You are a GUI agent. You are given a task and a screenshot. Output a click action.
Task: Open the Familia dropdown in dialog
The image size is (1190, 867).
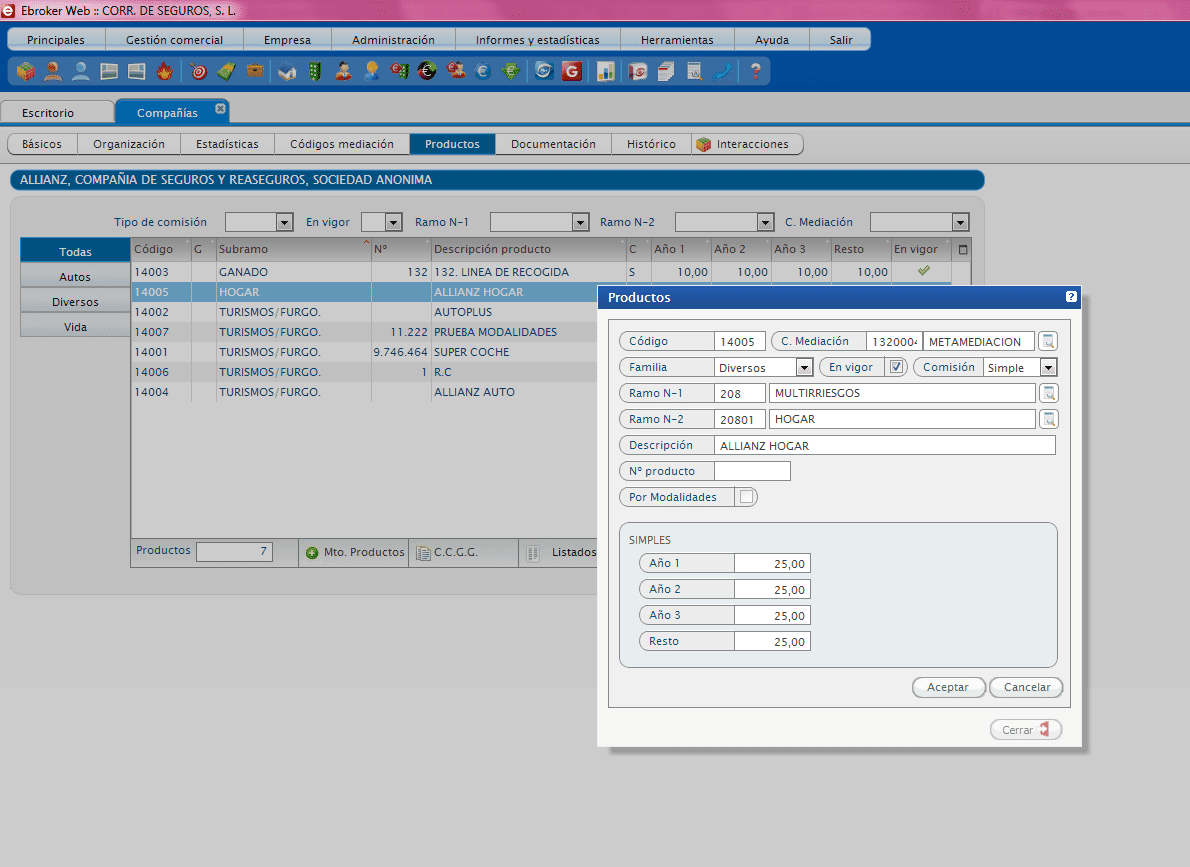pos(804,367)
